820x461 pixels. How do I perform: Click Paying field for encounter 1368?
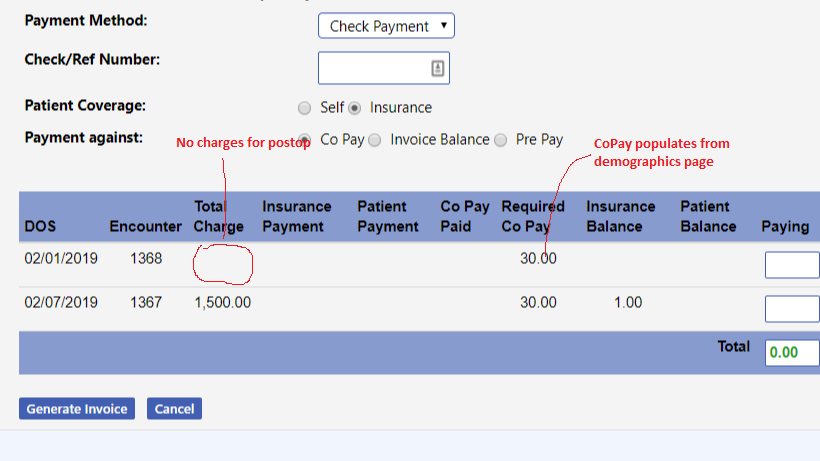[792, 264]
